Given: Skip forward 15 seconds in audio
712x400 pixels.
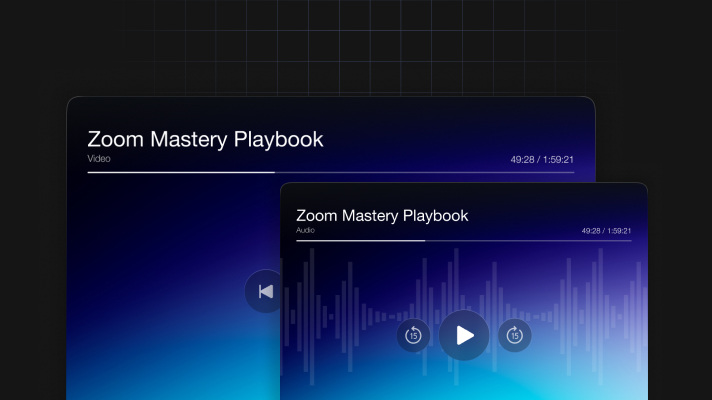Looking at the screenshot, I should pyautogui.click(x=514, y=335).
